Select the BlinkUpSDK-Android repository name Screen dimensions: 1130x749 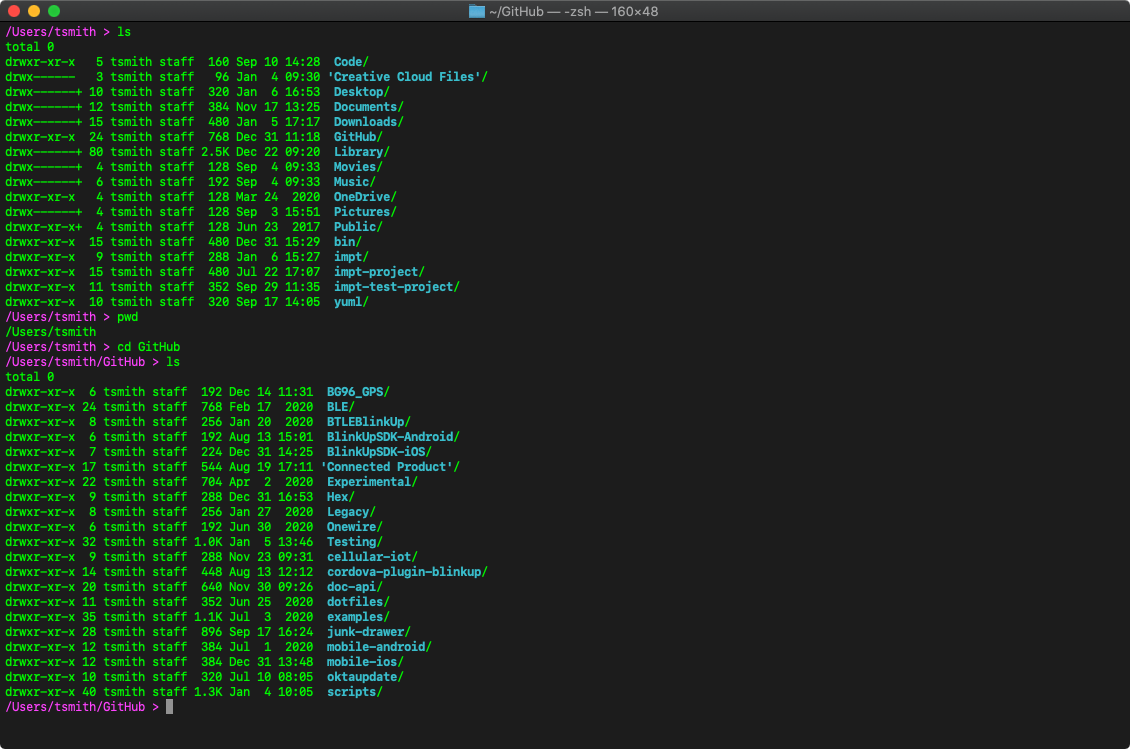(x=391, y=436)
